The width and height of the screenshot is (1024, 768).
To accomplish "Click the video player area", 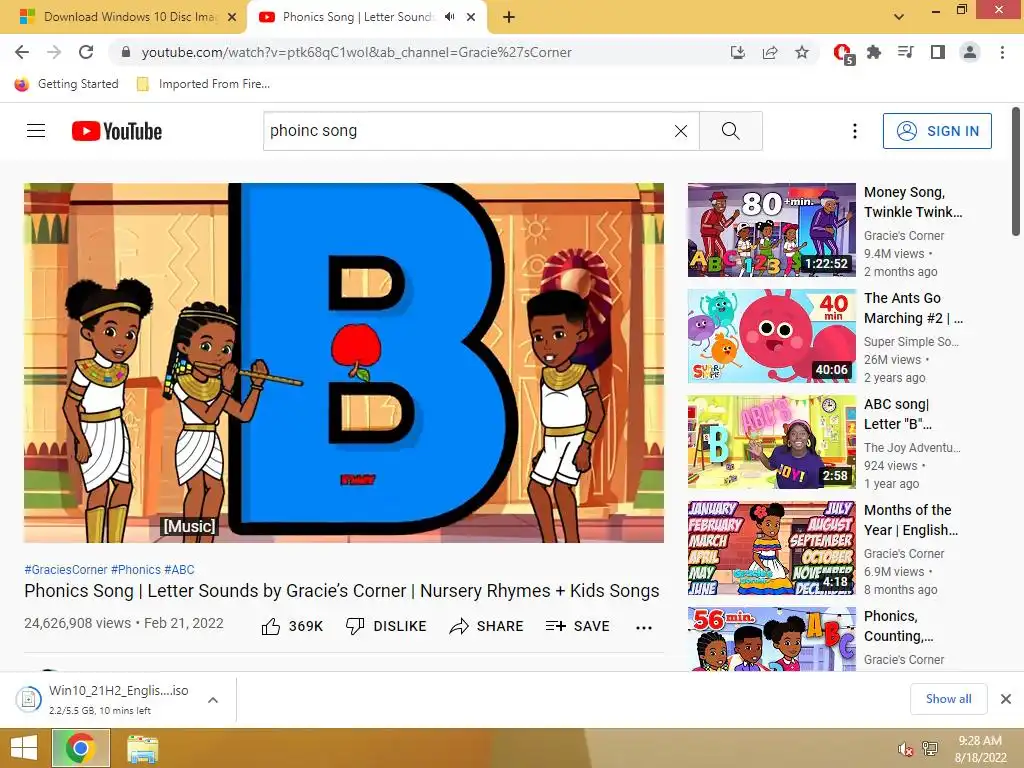I will pos(344,362).
